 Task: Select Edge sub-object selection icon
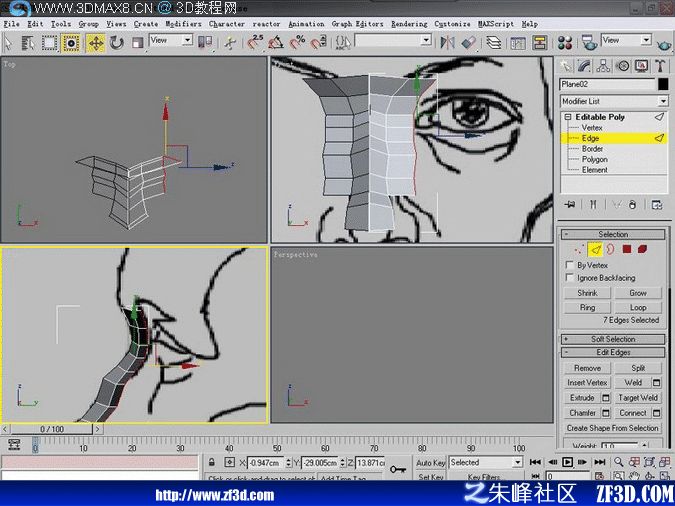pyautogui.click(x=595, y=249)
